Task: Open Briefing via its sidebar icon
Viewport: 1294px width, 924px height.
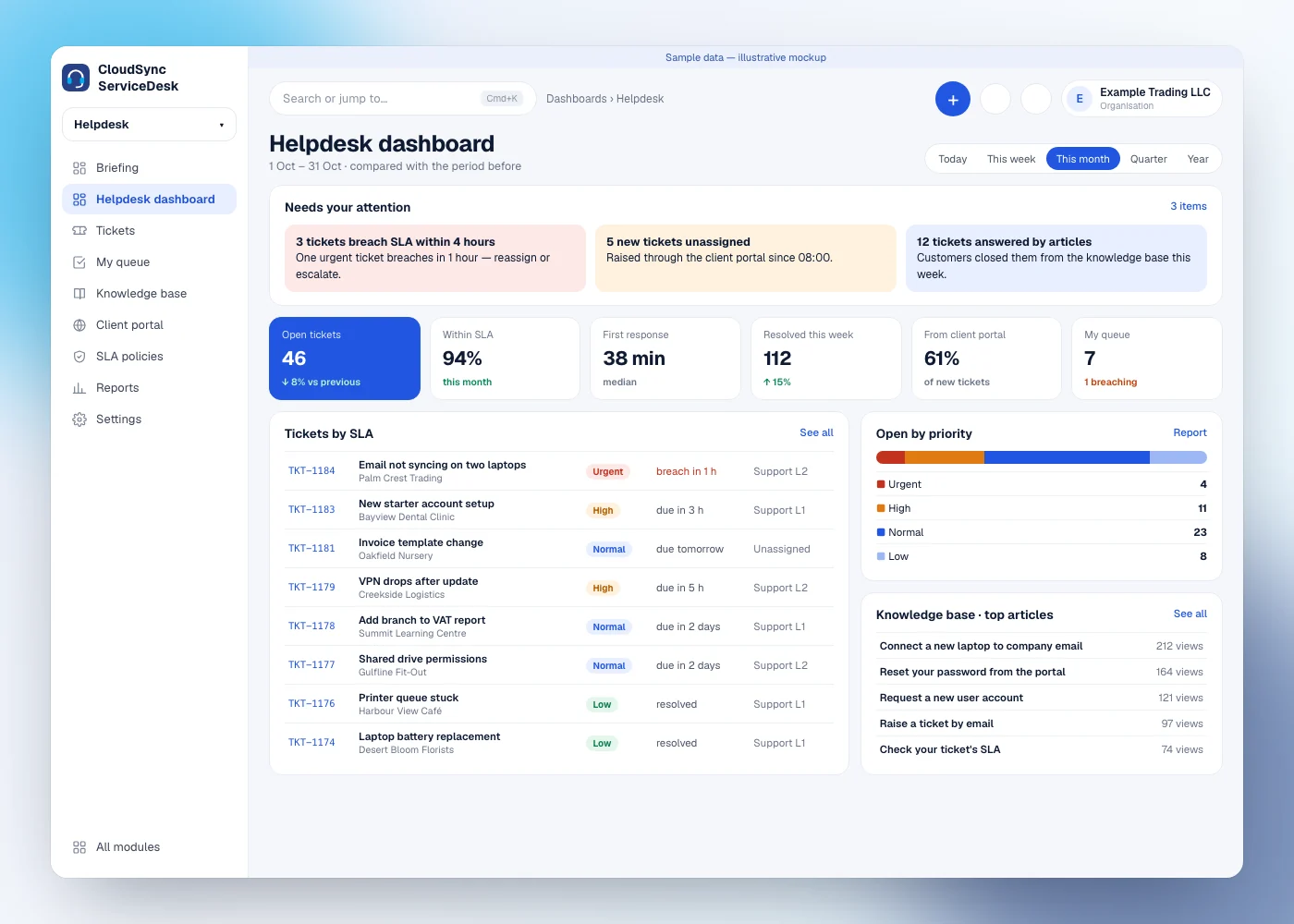Action: coord(79,168)
